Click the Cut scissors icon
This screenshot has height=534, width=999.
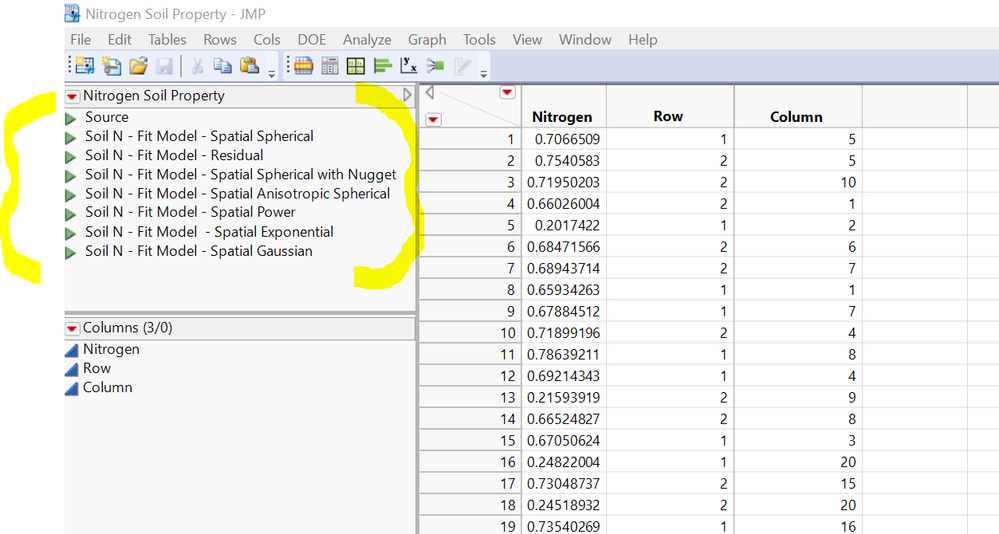coord(197,66)
